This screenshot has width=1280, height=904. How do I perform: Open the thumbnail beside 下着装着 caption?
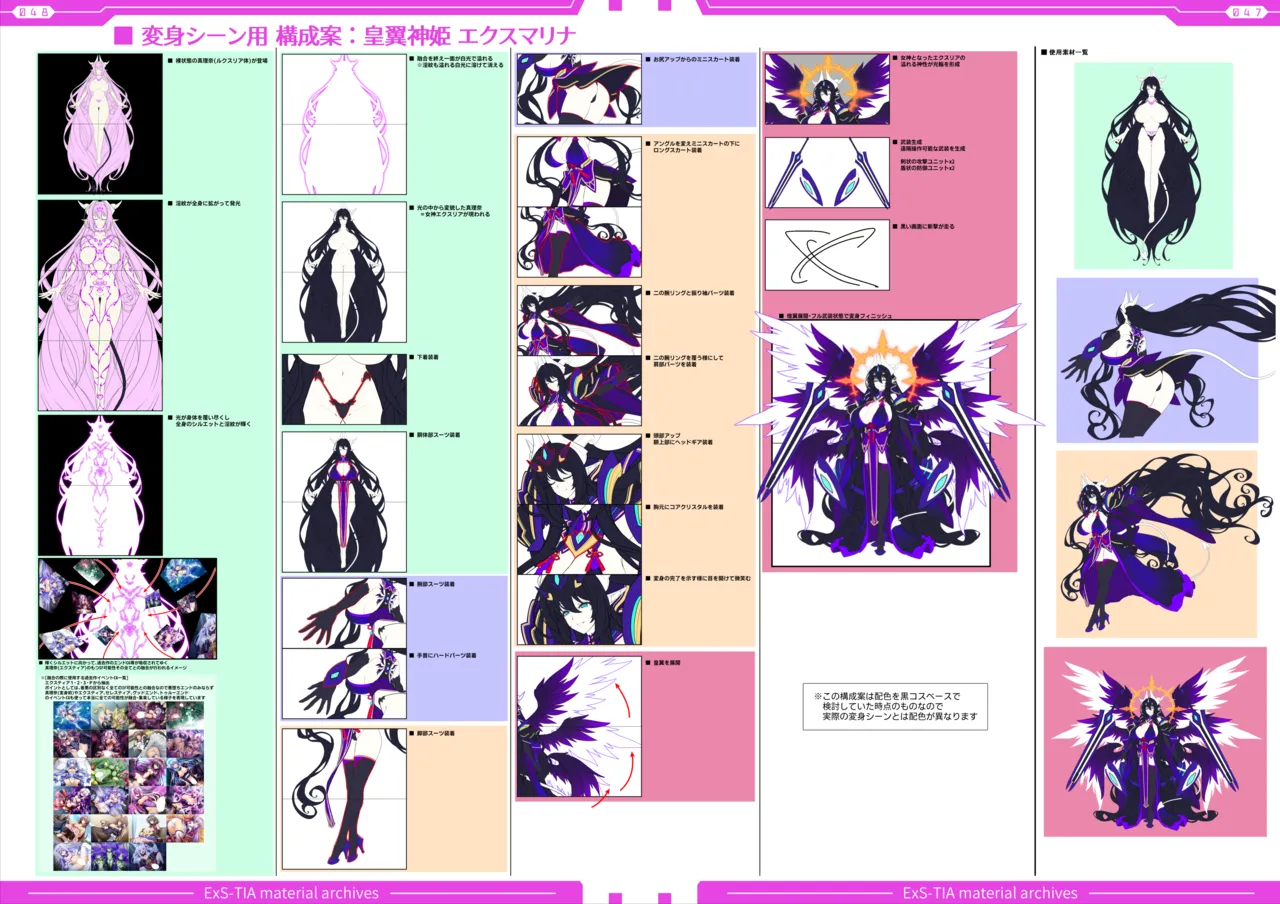click(x=344, y=389)
